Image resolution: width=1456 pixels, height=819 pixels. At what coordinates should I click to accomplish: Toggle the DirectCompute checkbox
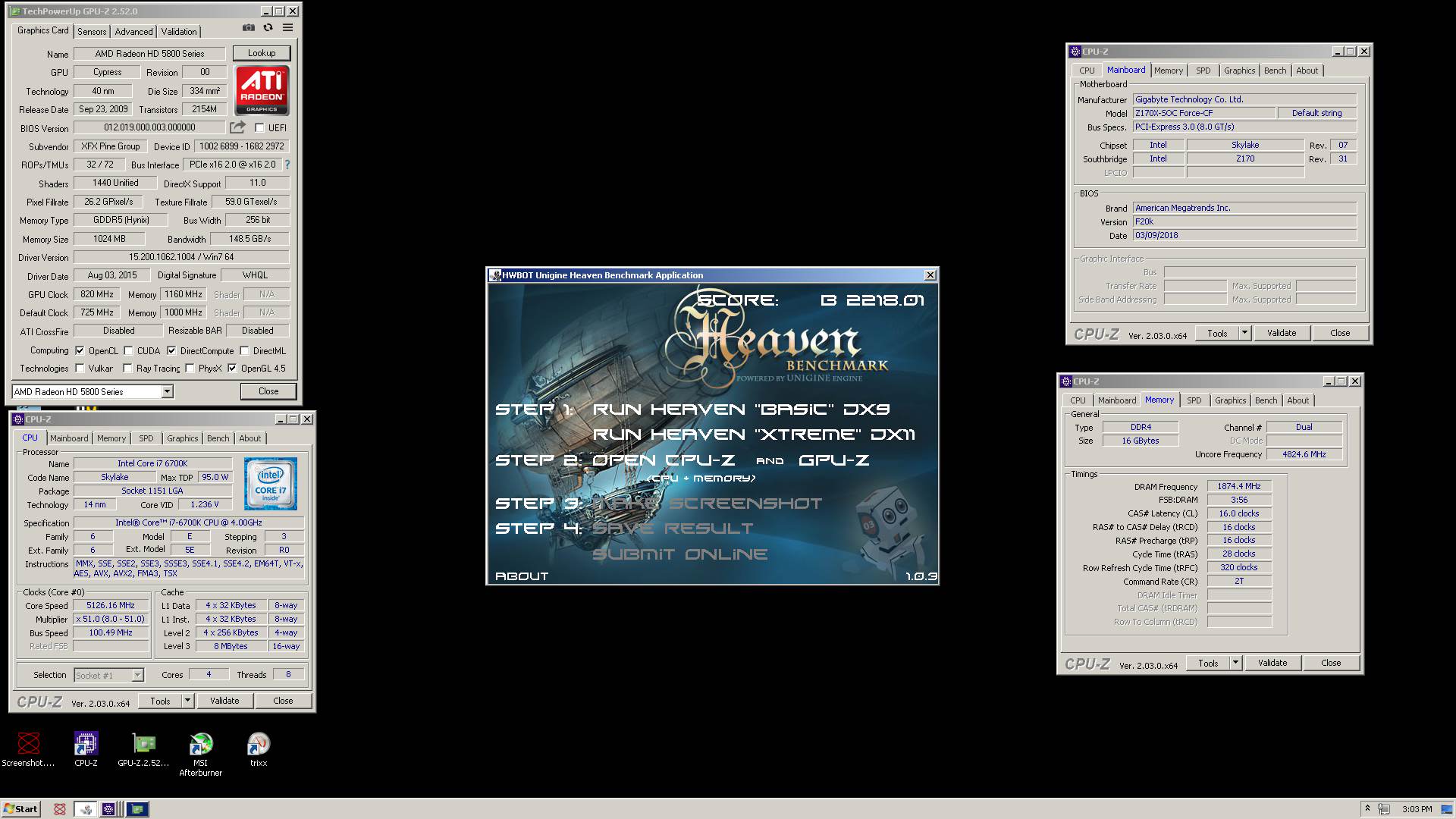(171, 350)
